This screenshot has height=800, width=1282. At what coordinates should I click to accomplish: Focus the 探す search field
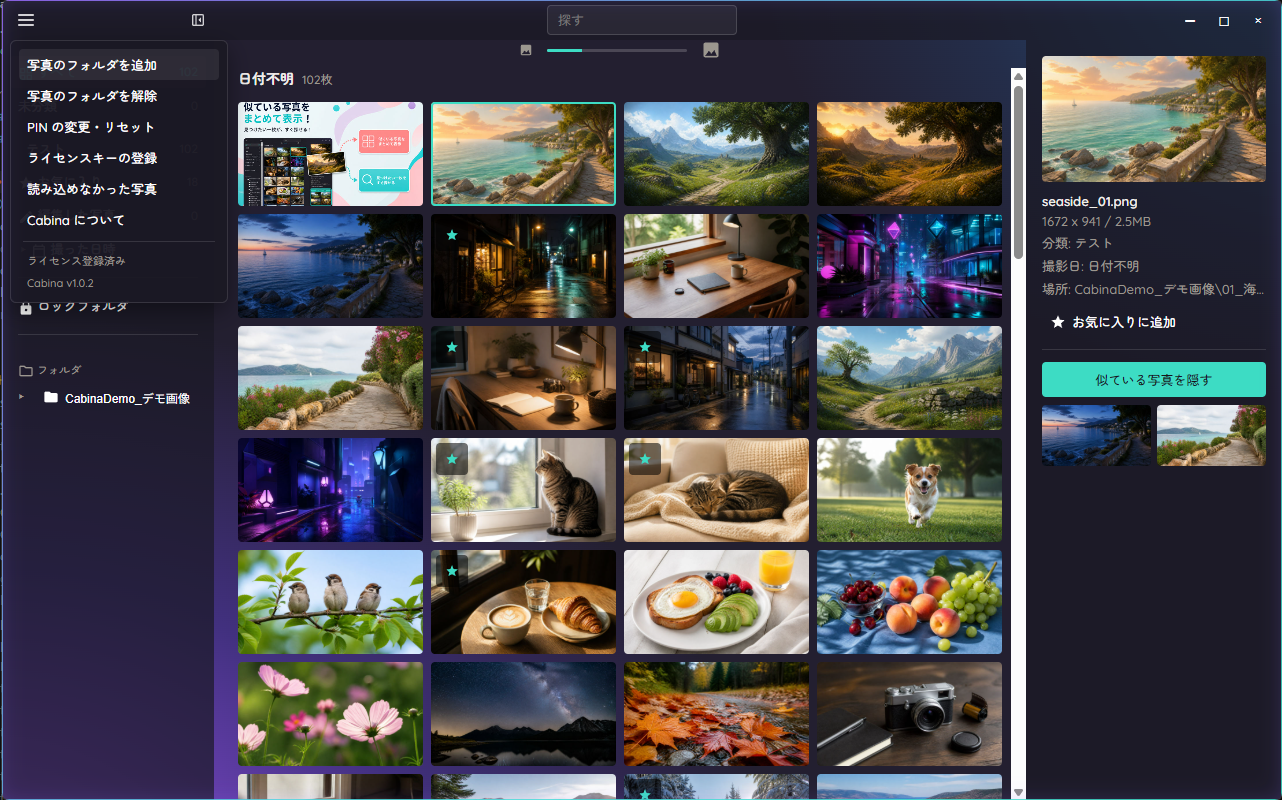click(x=642, y=20)
